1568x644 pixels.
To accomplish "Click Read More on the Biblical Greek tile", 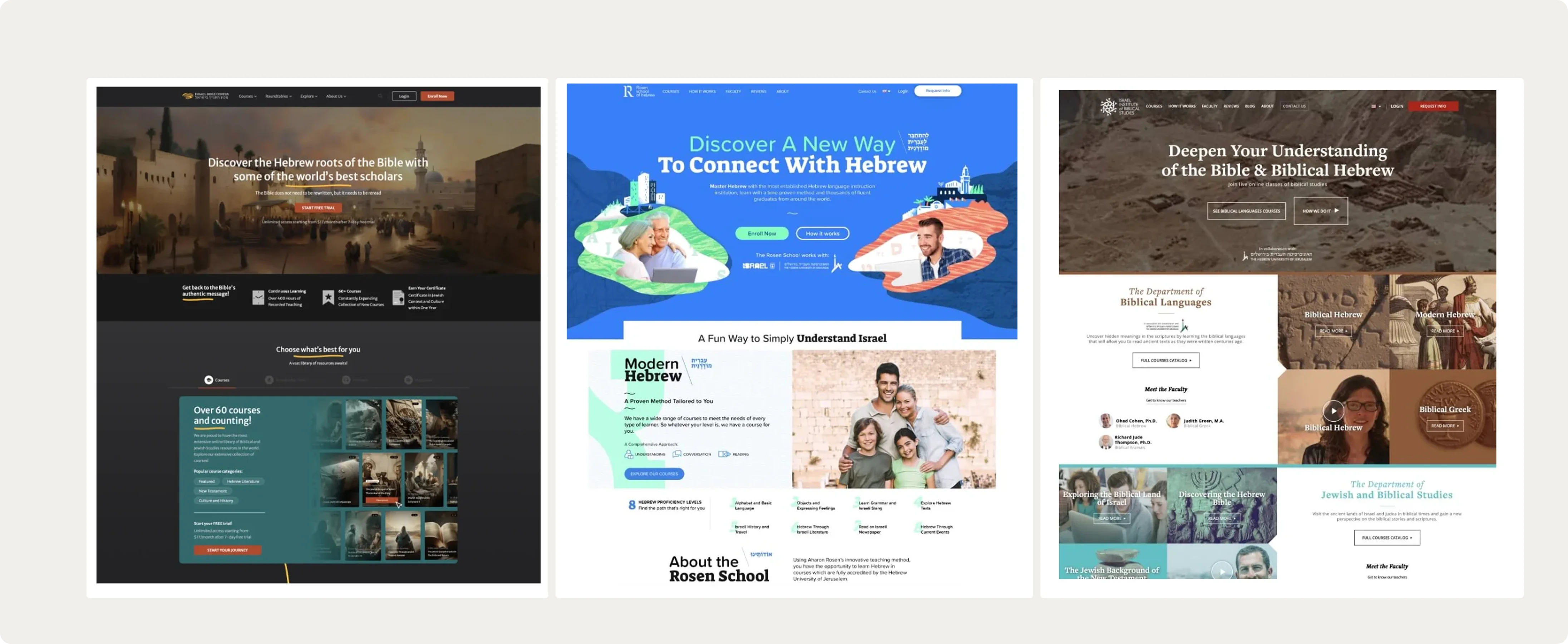I will tap(1444, 426).
